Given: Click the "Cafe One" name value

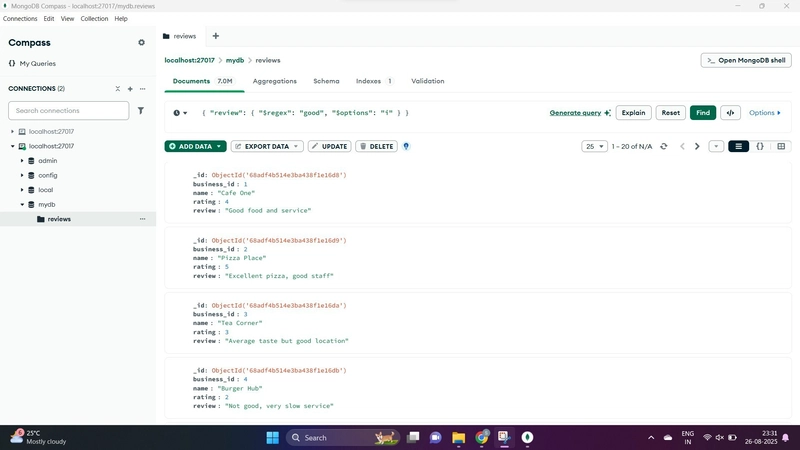Looking at the screenshot, I should [x=236, y=193].
